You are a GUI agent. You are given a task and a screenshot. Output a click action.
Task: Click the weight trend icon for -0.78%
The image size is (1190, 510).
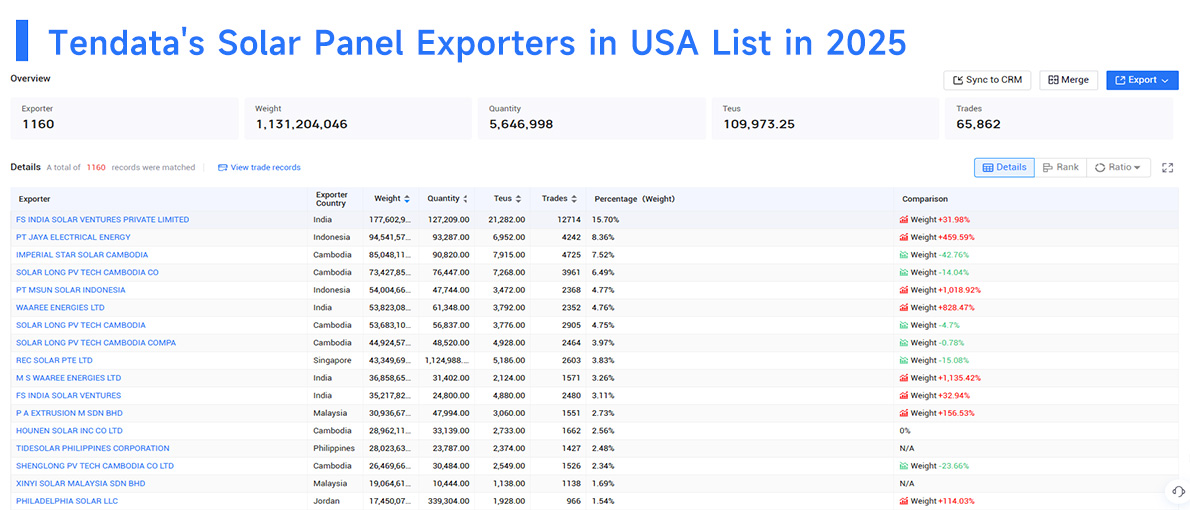tap(904, 343)
